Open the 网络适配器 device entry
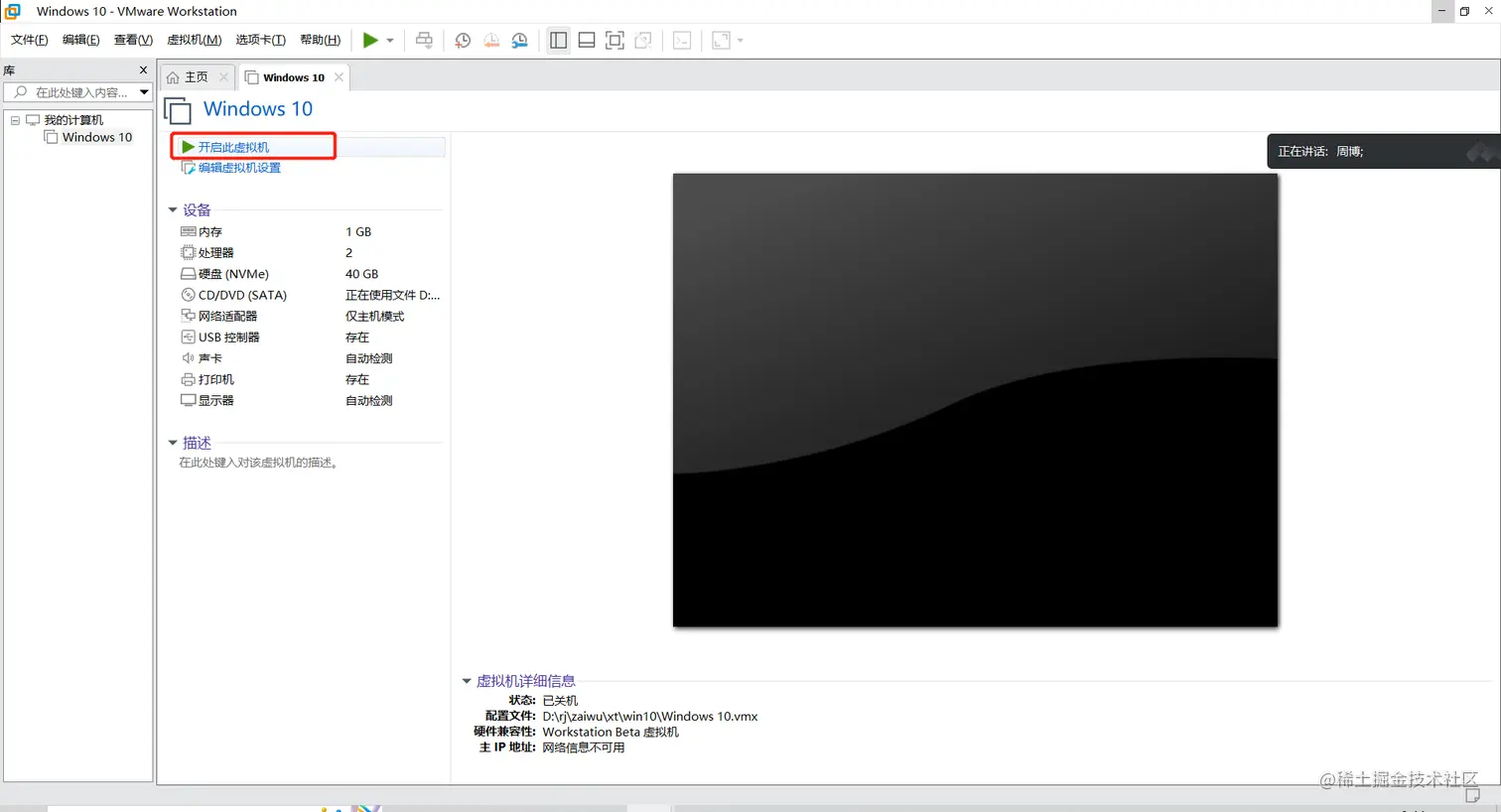 (x=227, y=317)
